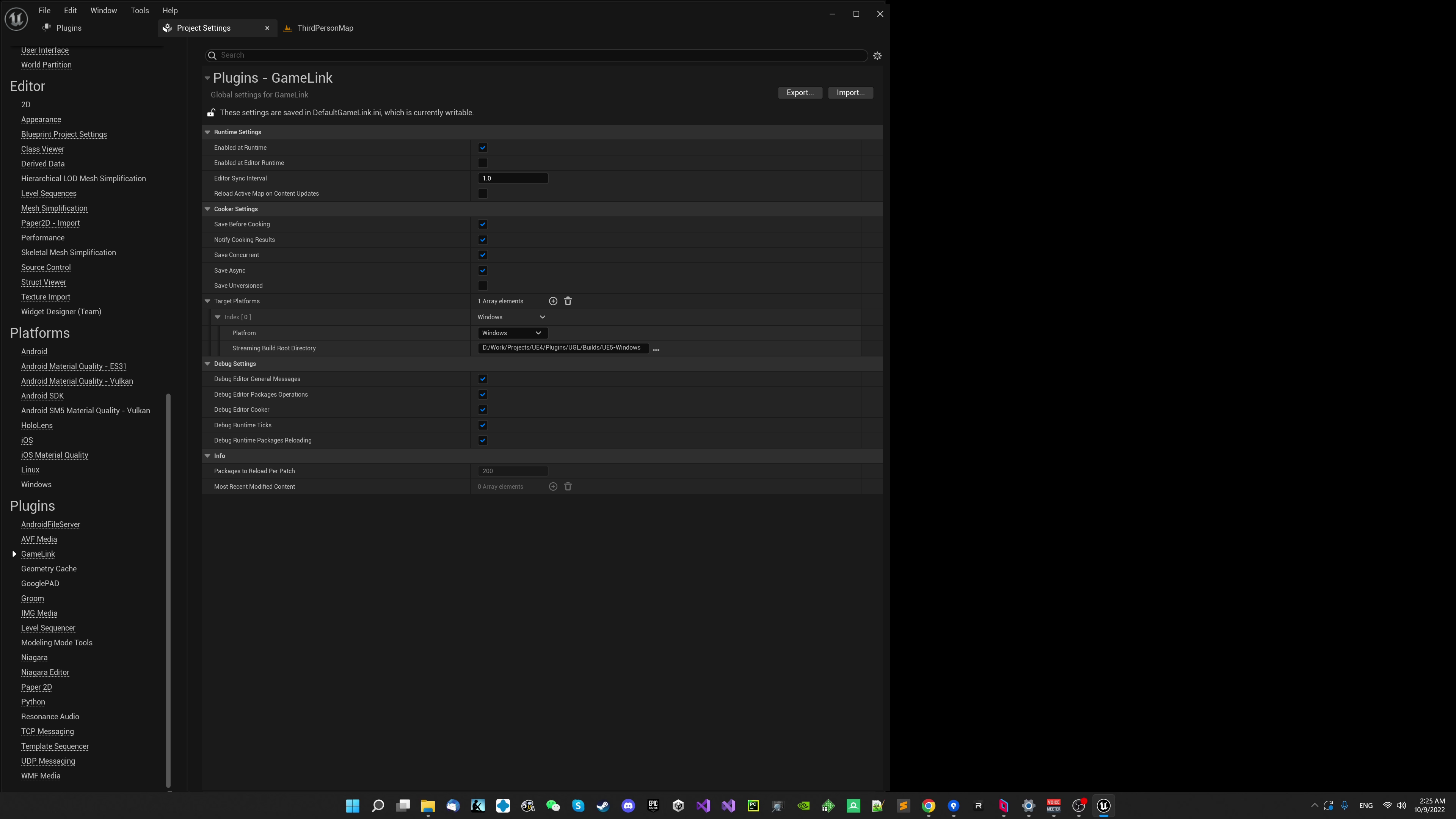Click the Export... button
The width and height of the screenshot is (1456, 819).
coord(800,93)
